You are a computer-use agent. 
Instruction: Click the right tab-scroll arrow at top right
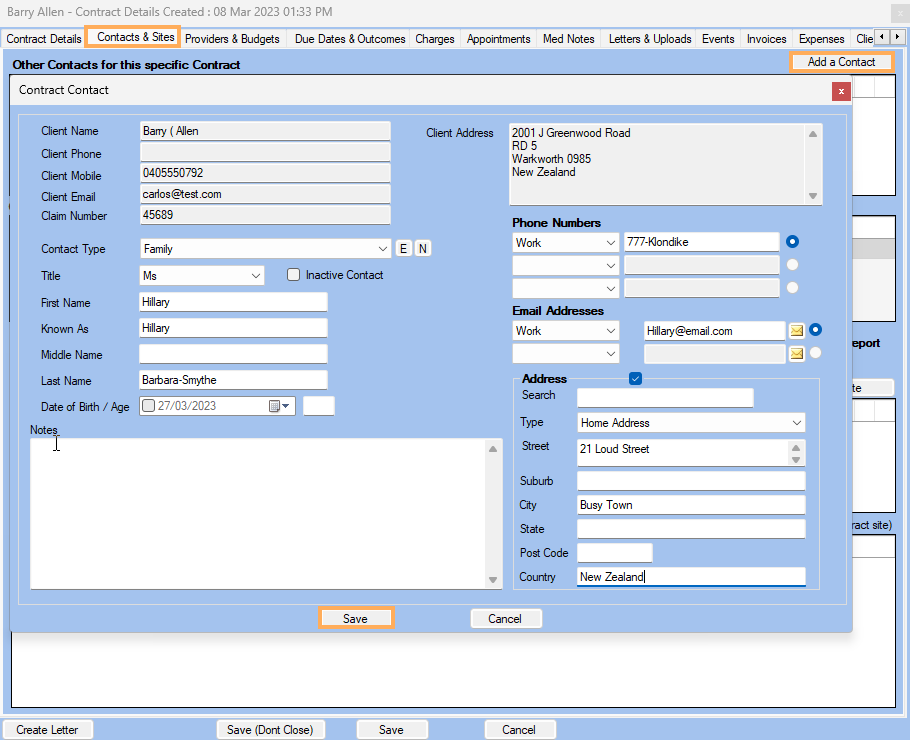point(899,38)
